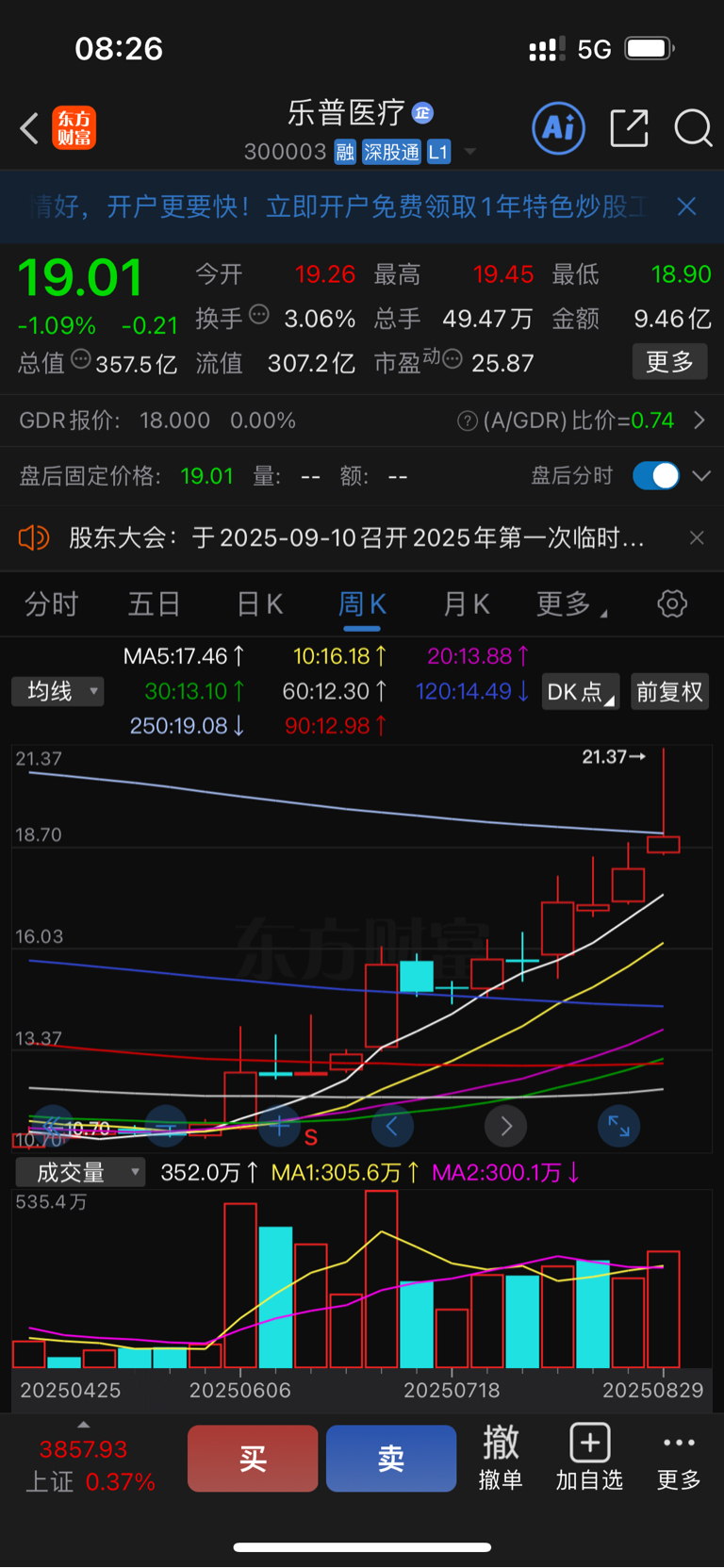Tap the 21.37 high price marker
This screenshot has width=724, height=1568.
(x=614, y=756)
